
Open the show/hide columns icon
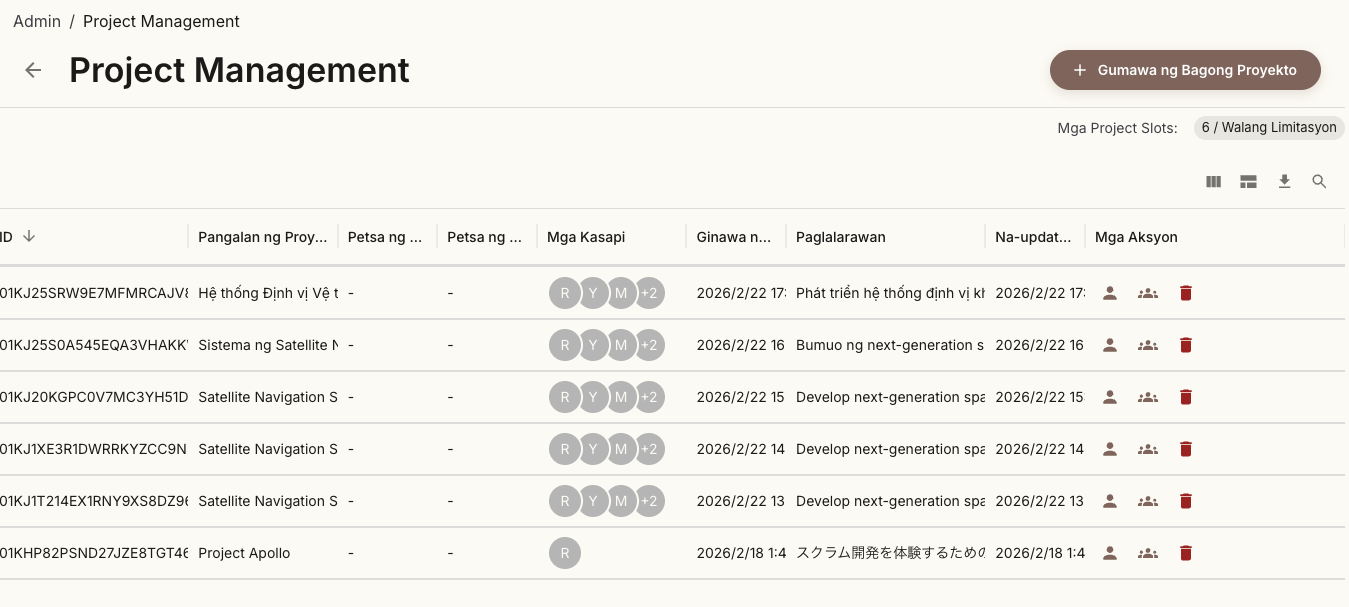pos(1213,182)
